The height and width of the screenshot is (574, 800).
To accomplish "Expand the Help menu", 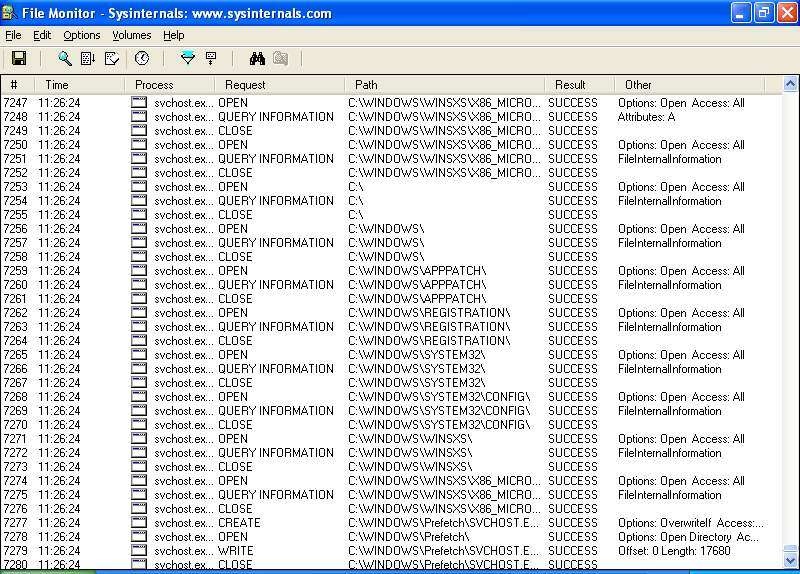I will coord(174,35).
